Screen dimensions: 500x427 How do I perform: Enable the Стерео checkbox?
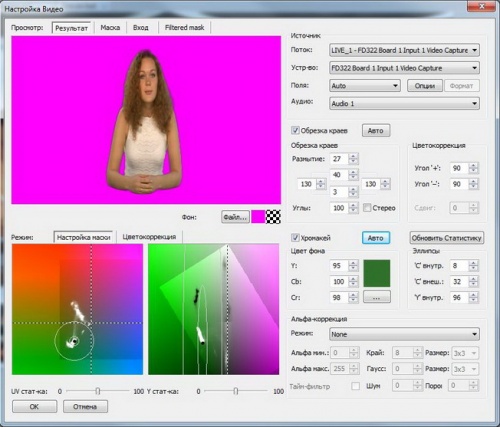tap(367, 208)
